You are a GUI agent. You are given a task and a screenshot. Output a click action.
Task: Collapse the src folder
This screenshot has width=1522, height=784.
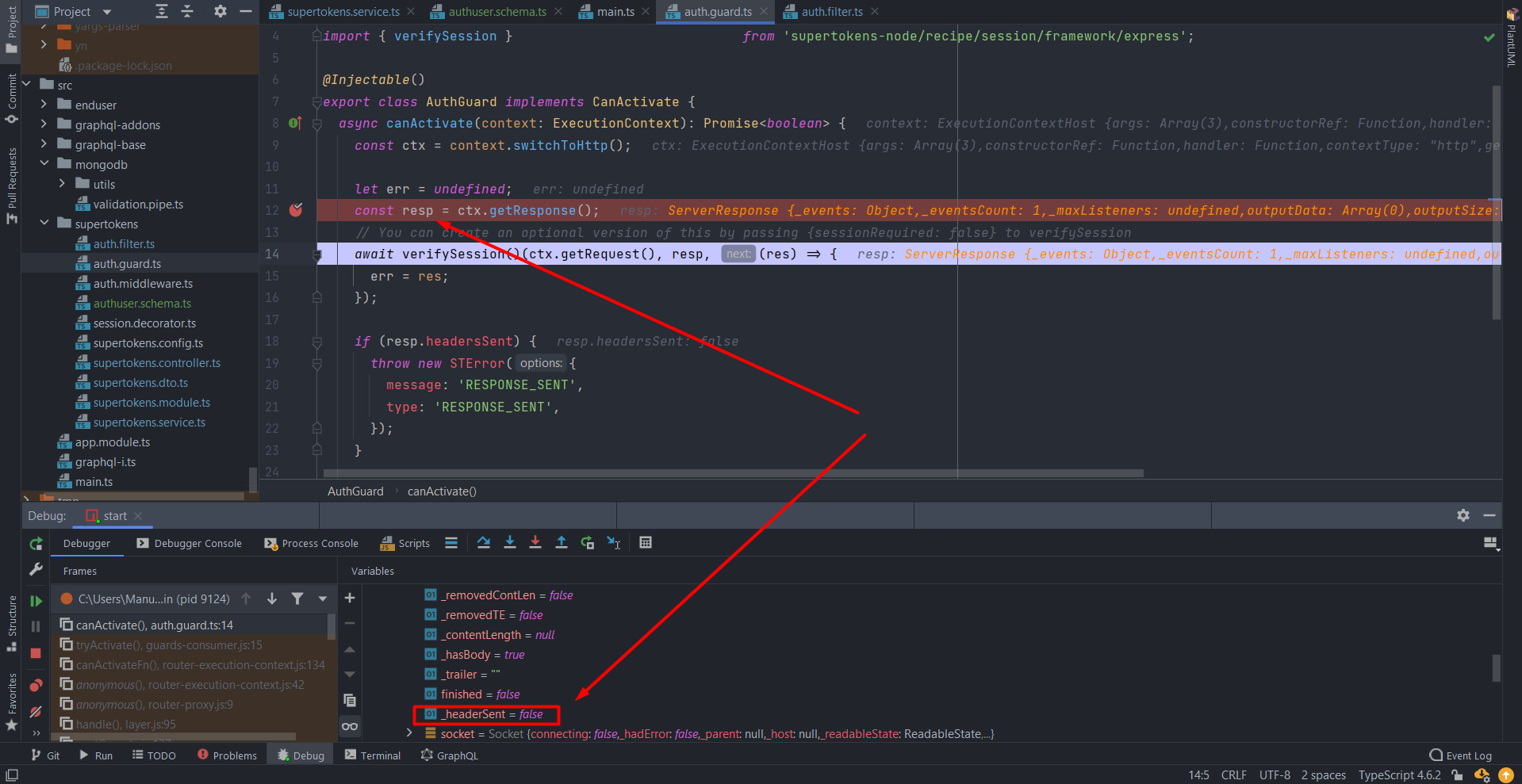coord(26,85)
